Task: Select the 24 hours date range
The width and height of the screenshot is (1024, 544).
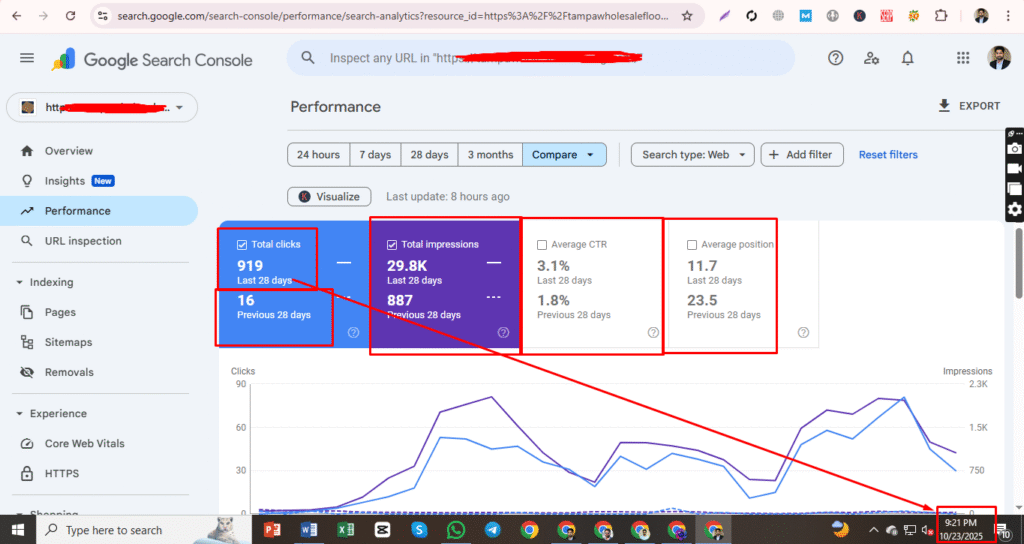Action: point(318,155)
